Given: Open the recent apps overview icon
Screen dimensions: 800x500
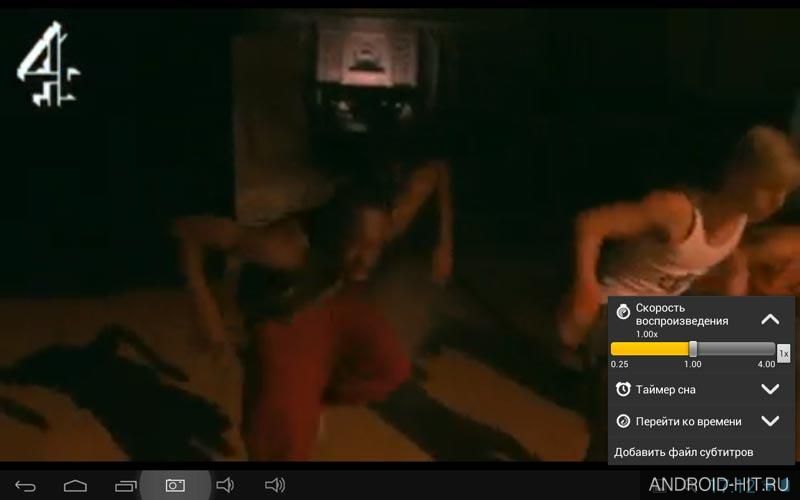Looking at the screenshot, I should point(126,486).
